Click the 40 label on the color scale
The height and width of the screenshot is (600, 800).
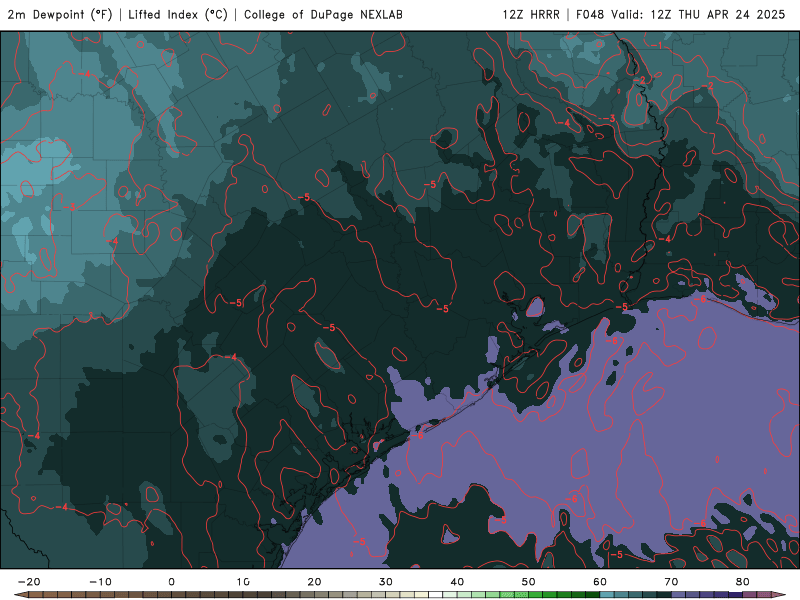[x=457, y=582]
